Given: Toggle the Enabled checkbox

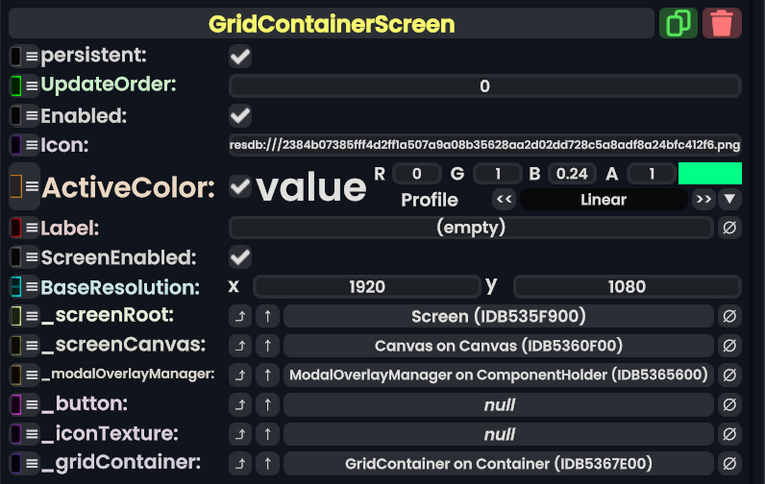Looking at the screenshot, I should click(x=240, y=116).
